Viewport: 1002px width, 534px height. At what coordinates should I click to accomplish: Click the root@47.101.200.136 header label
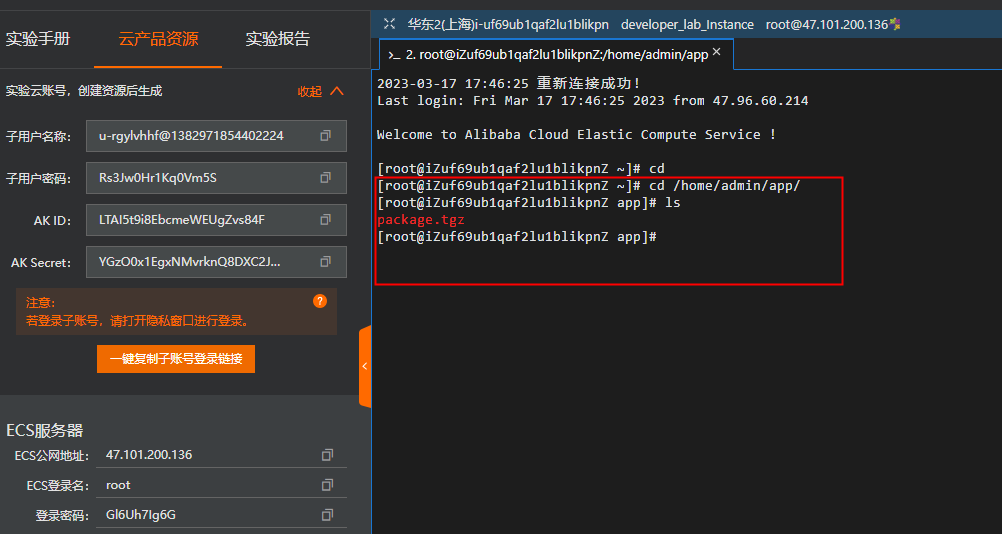pos(827,25)
